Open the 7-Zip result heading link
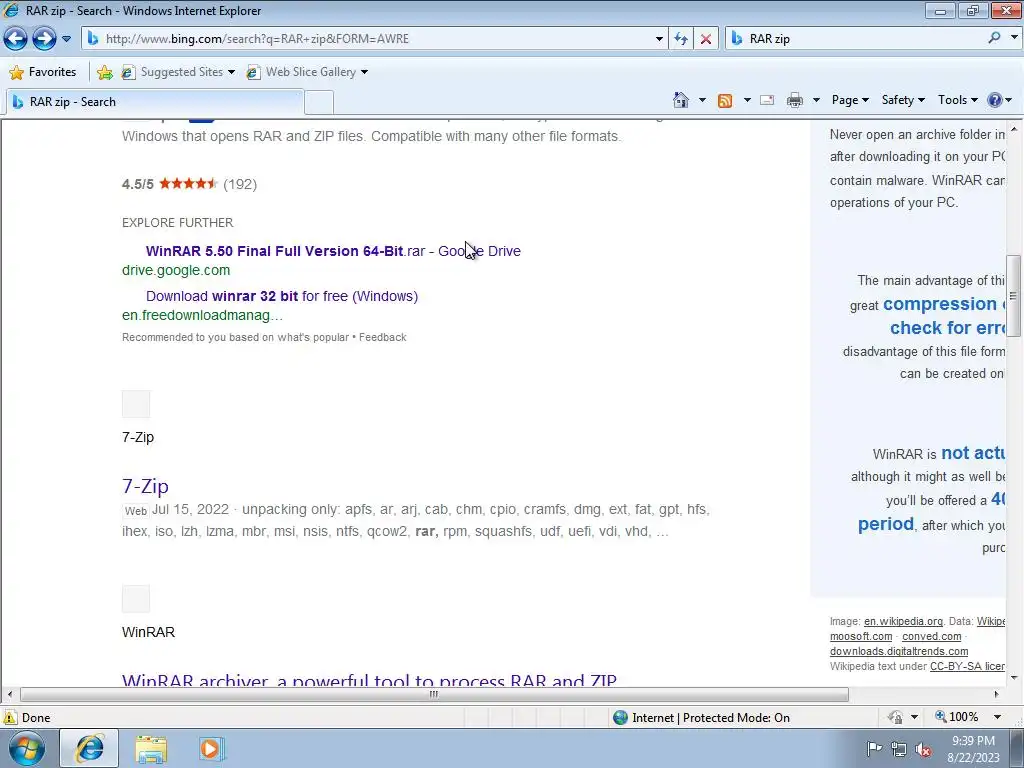 (146, 486)
